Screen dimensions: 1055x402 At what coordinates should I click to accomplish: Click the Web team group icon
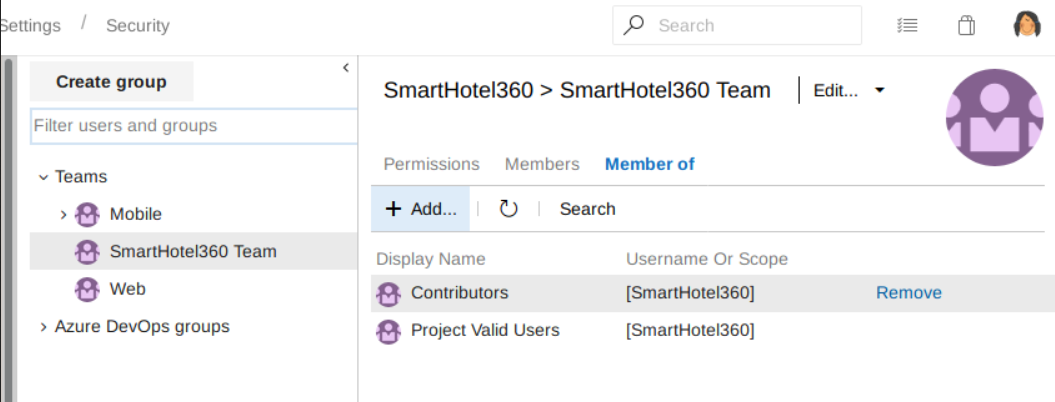[x=88, y=289]
